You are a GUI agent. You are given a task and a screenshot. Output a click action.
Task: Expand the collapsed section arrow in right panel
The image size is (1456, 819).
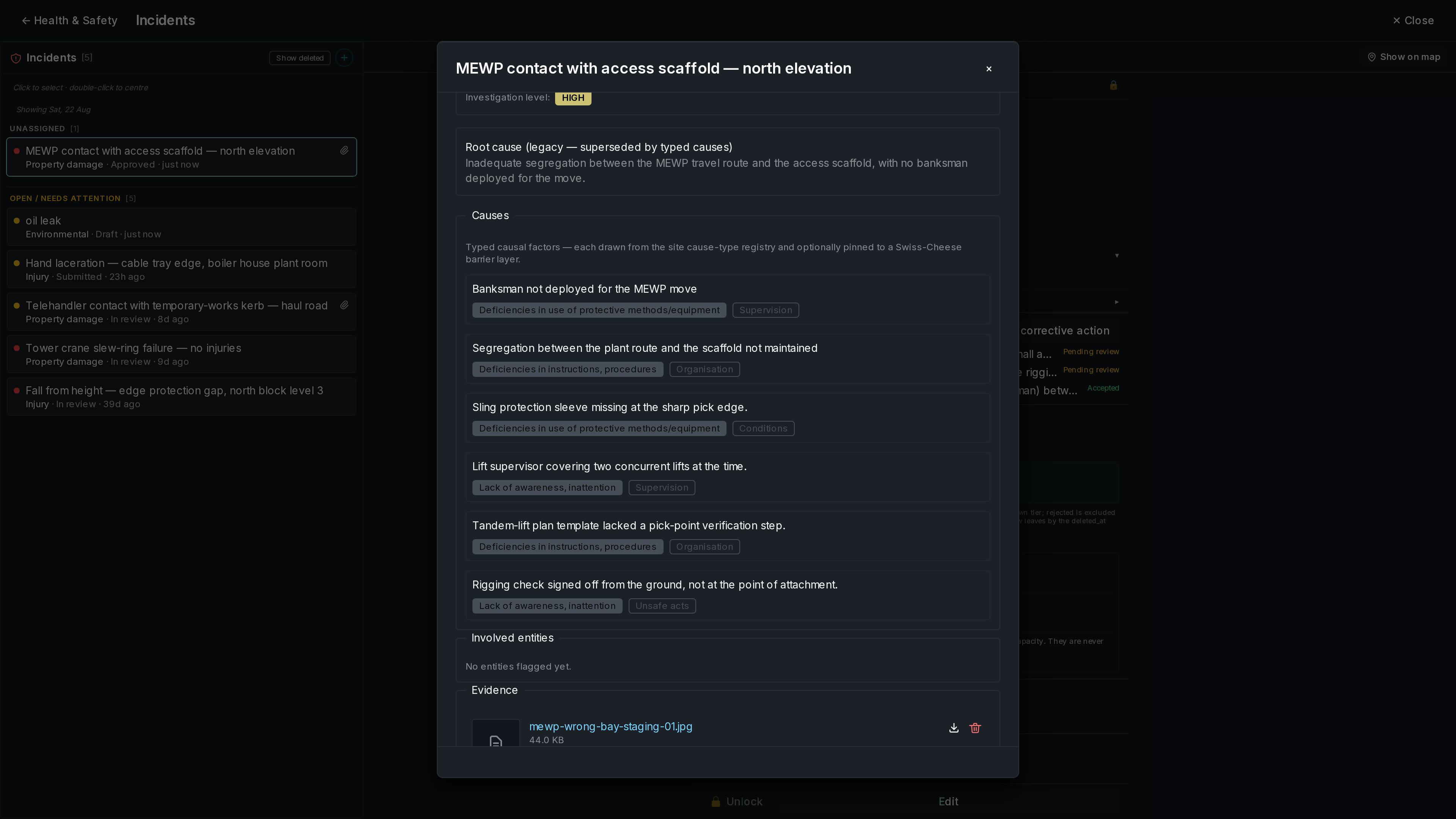click(1117, 302)
